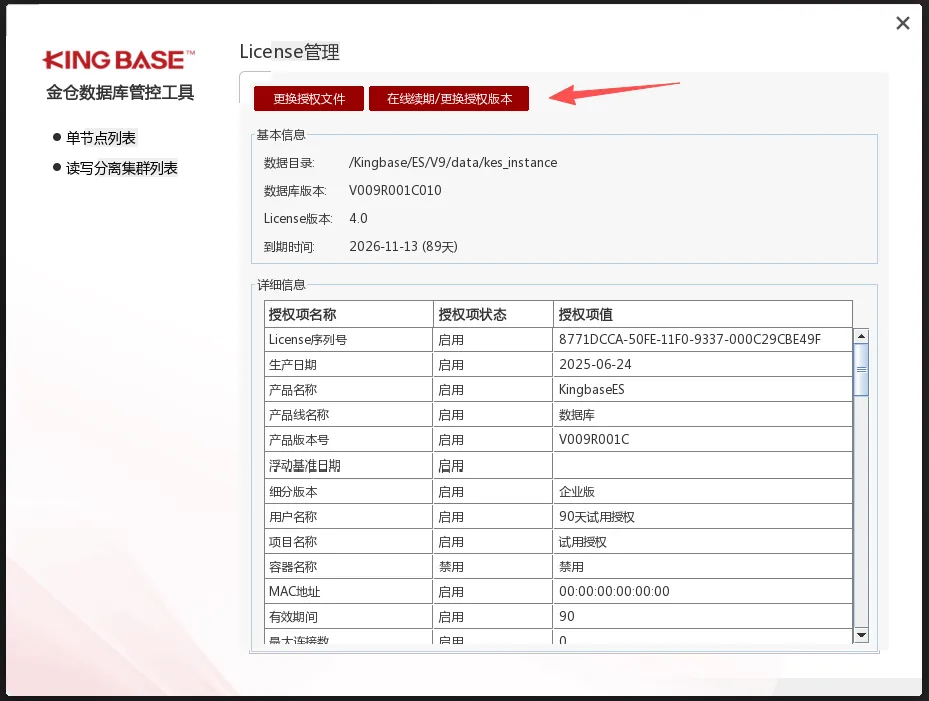Screen dimensions: 929x701
Task: Click the data directory path /Kingbase/ES/V9/data/kes_instance
Action: (453, 162)
